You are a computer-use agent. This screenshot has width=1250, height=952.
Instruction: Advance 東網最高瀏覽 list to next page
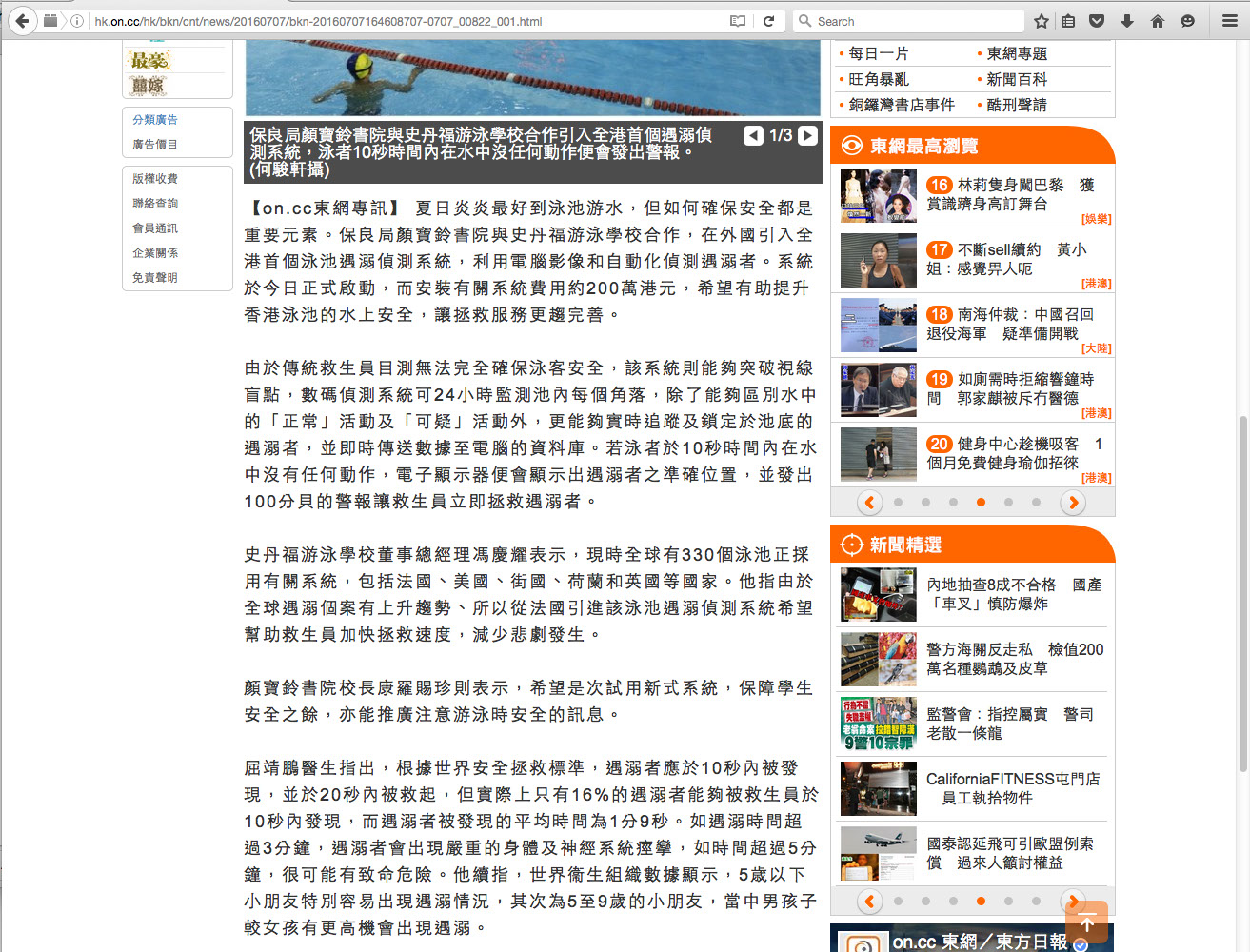[1073, 503]
